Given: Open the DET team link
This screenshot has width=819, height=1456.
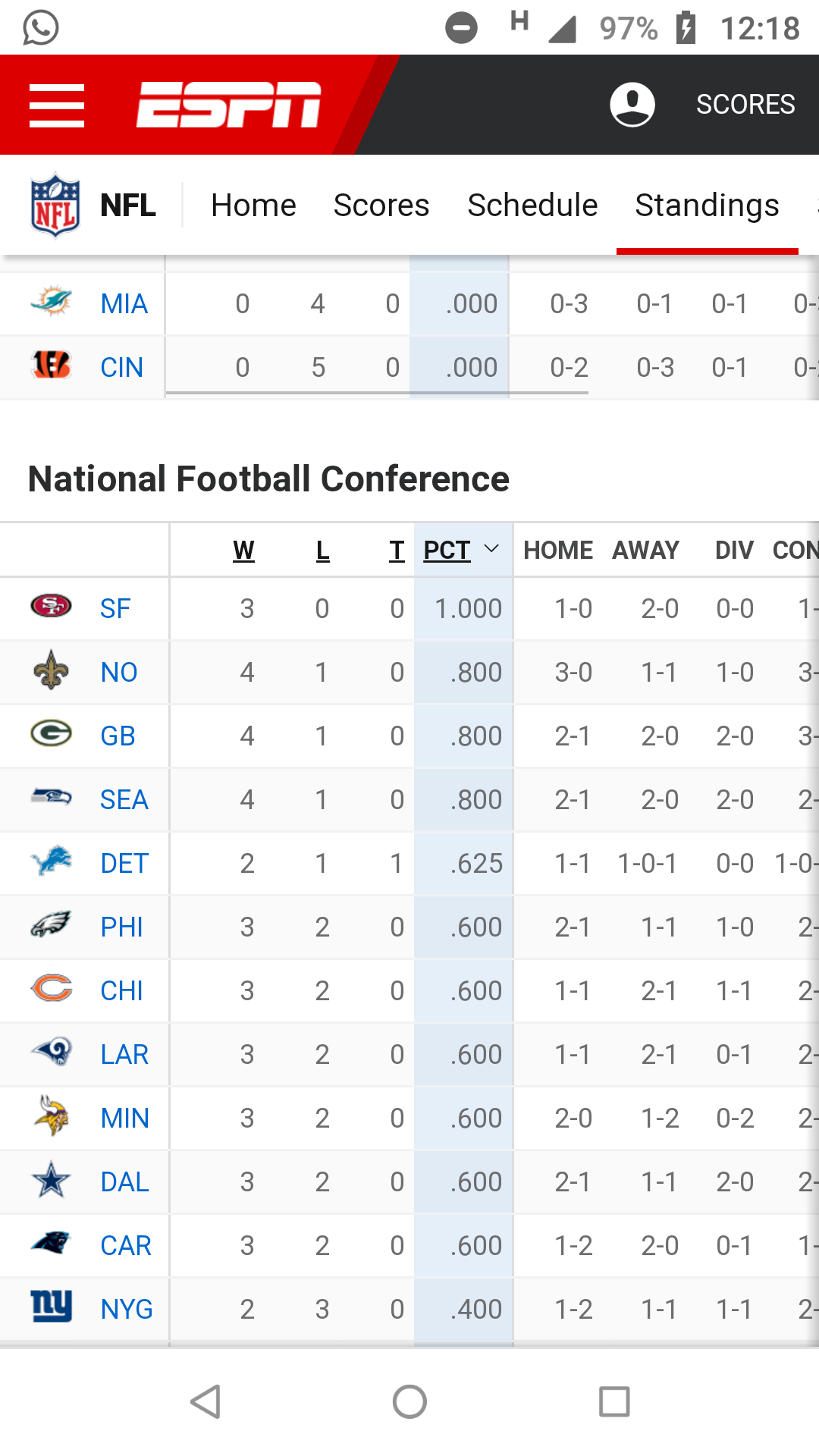Looking at the screenshot, I should [x=124, y=864].
